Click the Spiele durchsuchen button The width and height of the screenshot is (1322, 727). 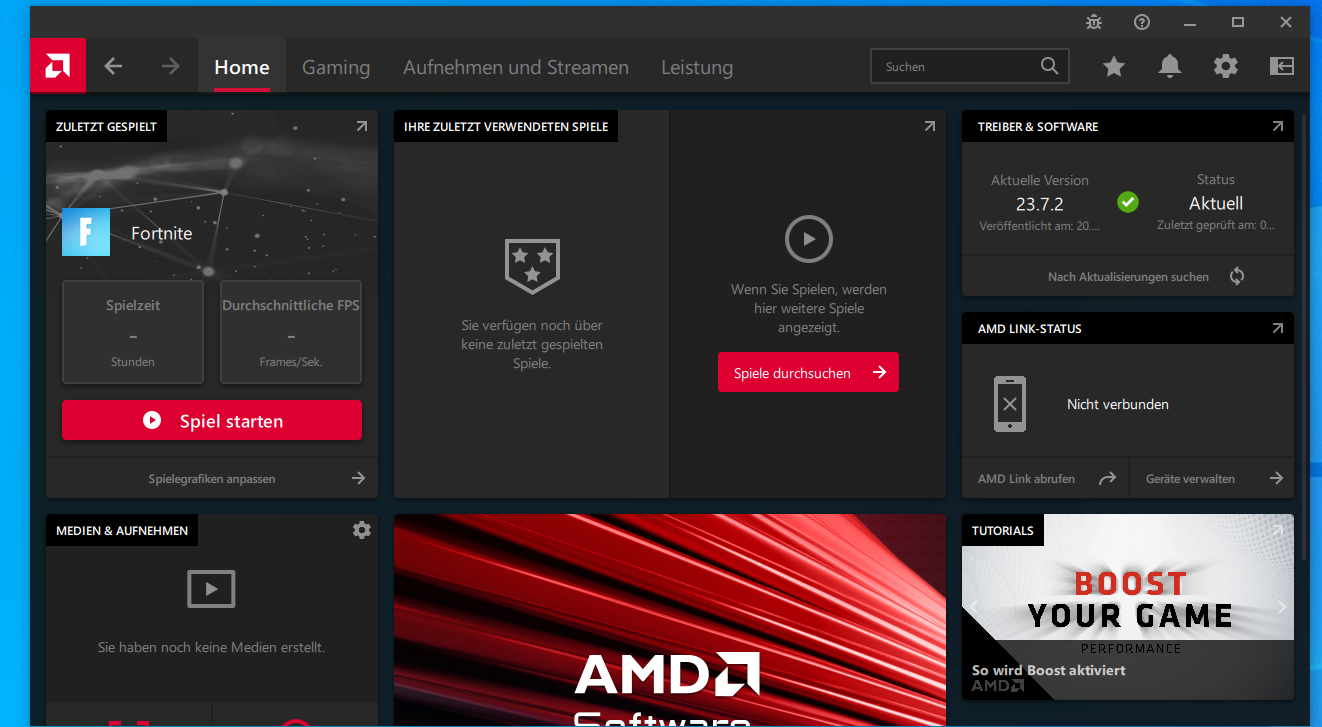(x=808, y=372)
